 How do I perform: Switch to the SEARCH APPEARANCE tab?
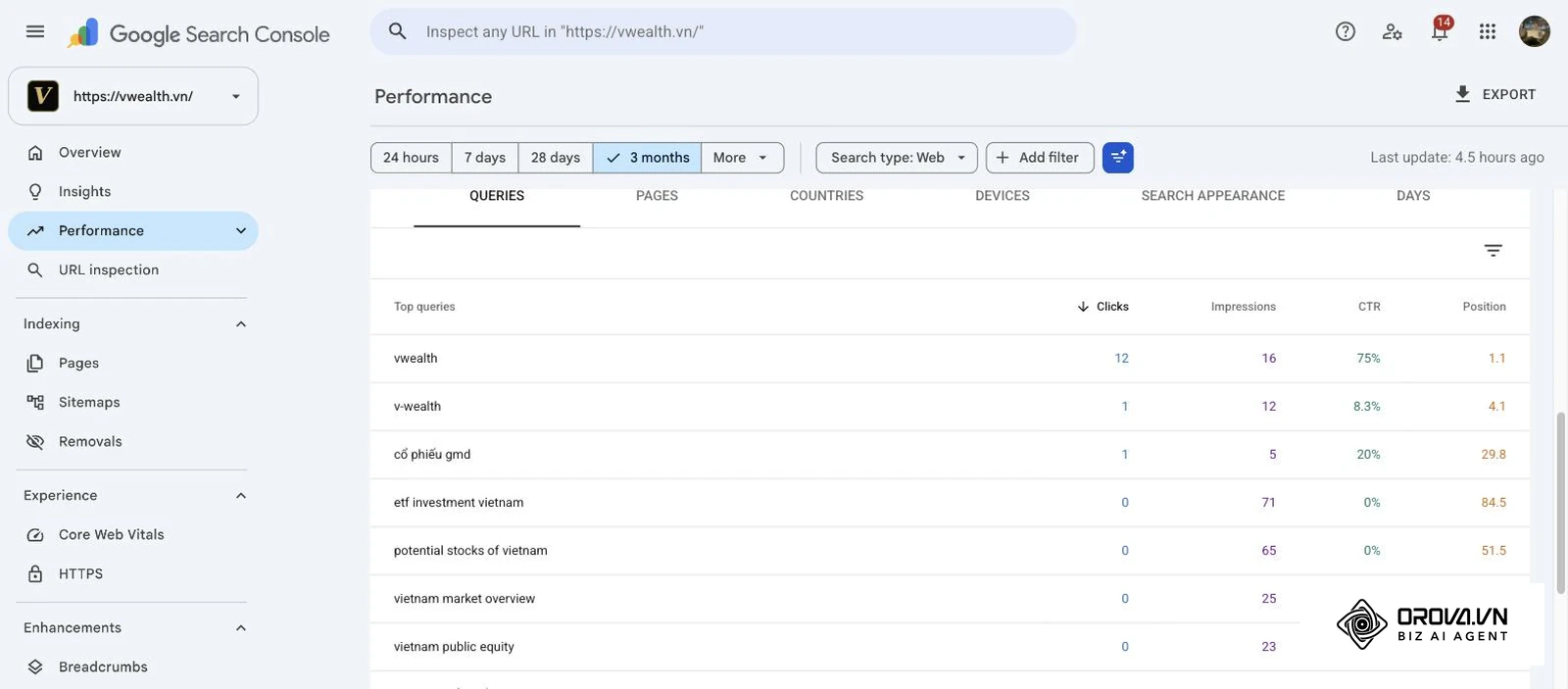pos(1213,196)
